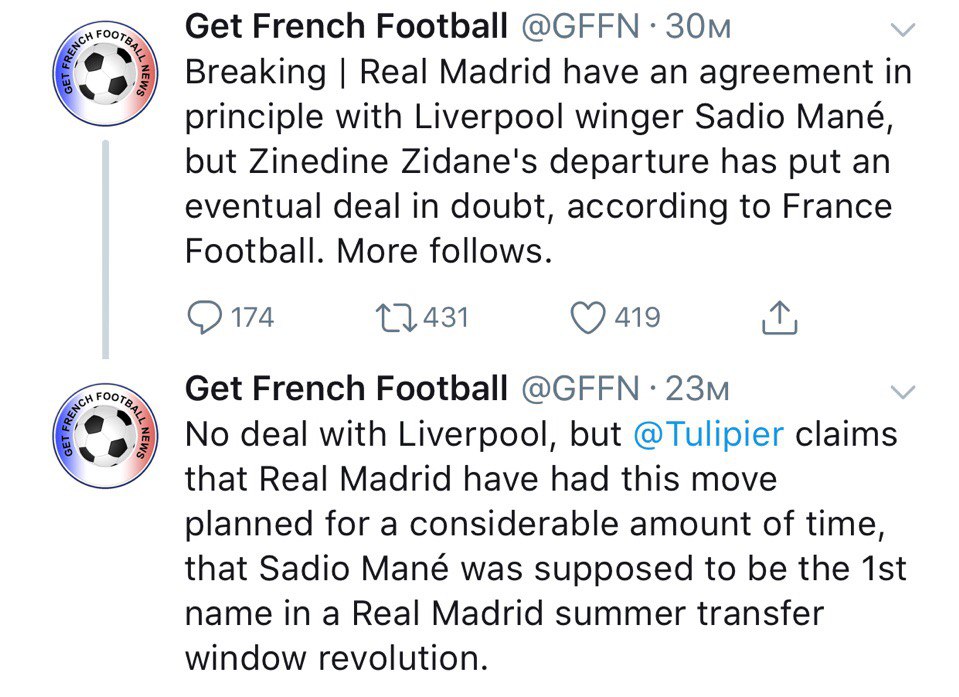This screenshot has height=697, width=959.
Task: Open Get French Football name in first tweet
Action: [346, 27]
